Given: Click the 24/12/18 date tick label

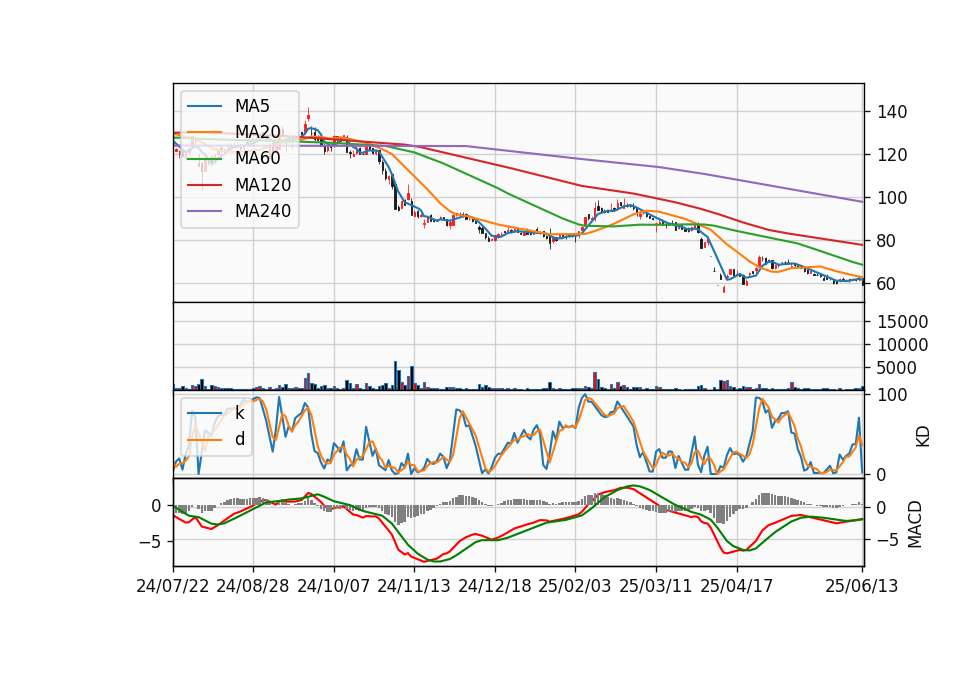Looking at the screenshot, I should pos(495,586).
